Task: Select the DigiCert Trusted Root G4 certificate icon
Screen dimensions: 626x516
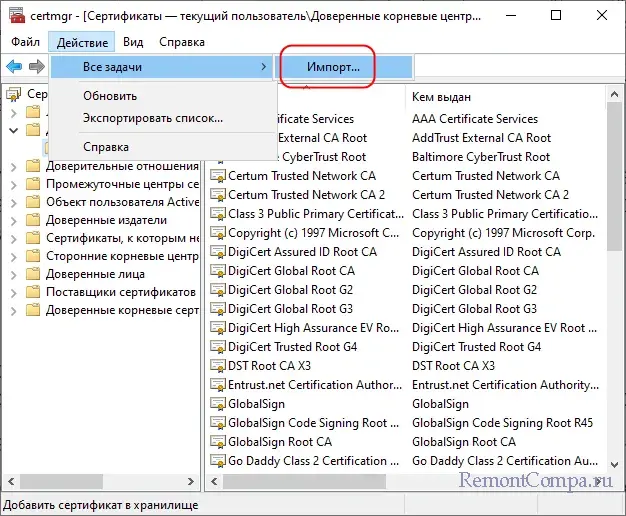Action: [218, 347]
